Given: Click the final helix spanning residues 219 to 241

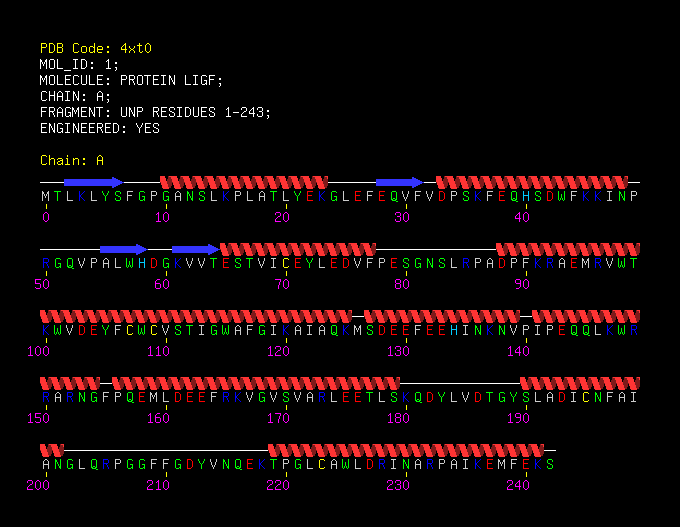Looking at the screenshot, I should pyautogui.click(x=406, y=450).
